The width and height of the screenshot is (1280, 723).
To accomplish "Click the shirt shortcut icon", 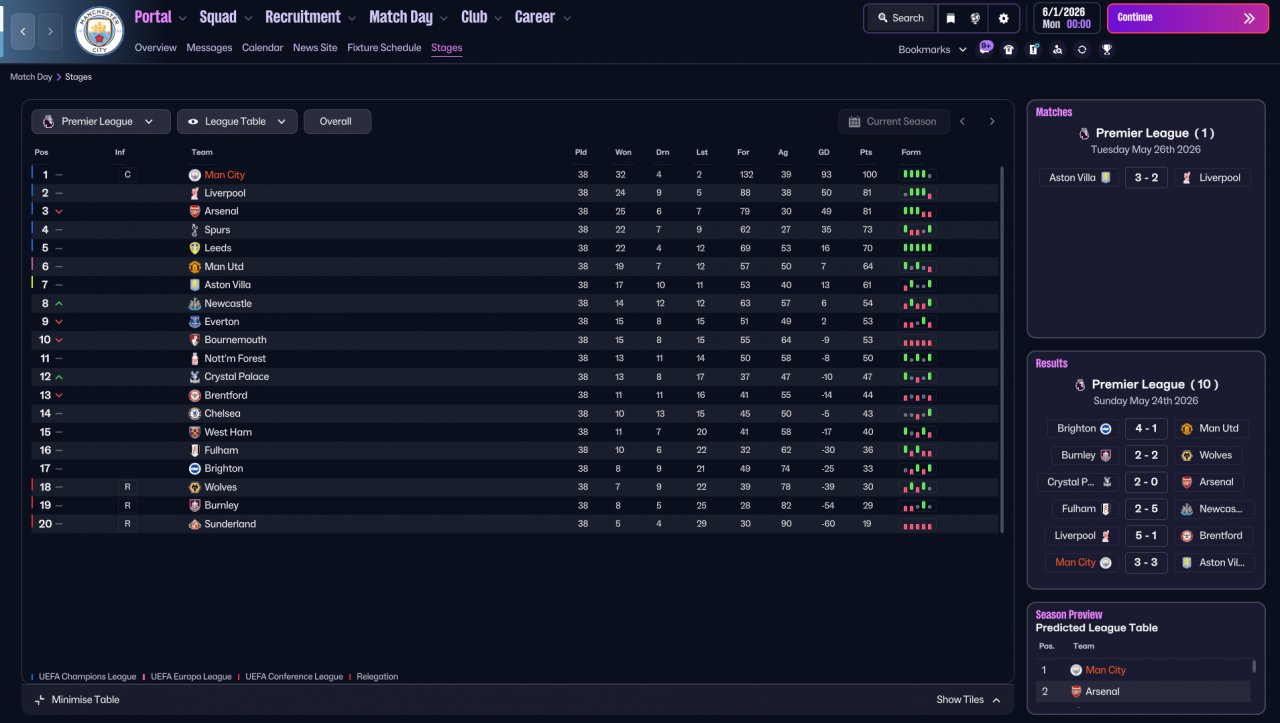I will 1009,49.
